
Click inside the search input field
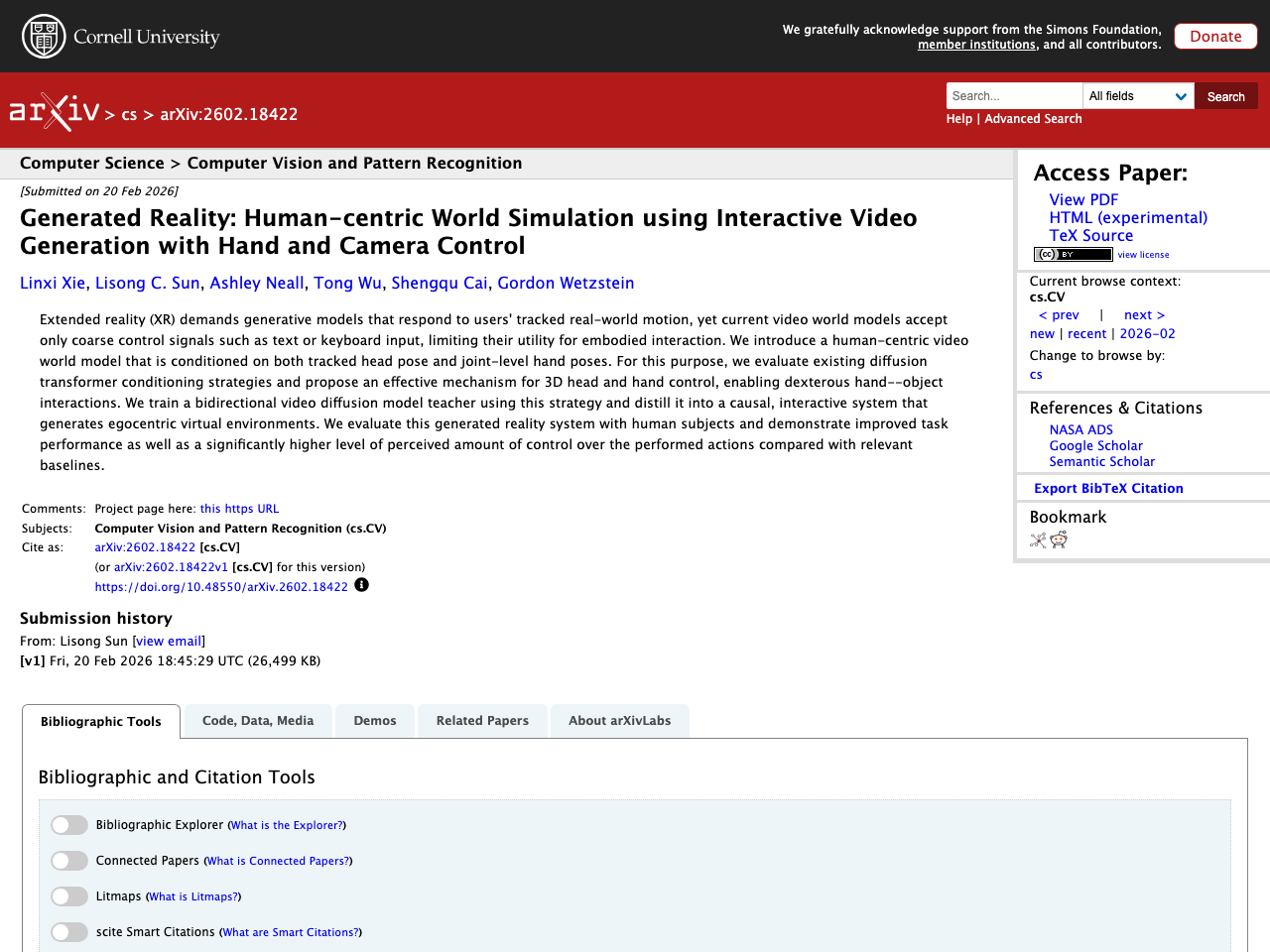tap(1012, 95)
